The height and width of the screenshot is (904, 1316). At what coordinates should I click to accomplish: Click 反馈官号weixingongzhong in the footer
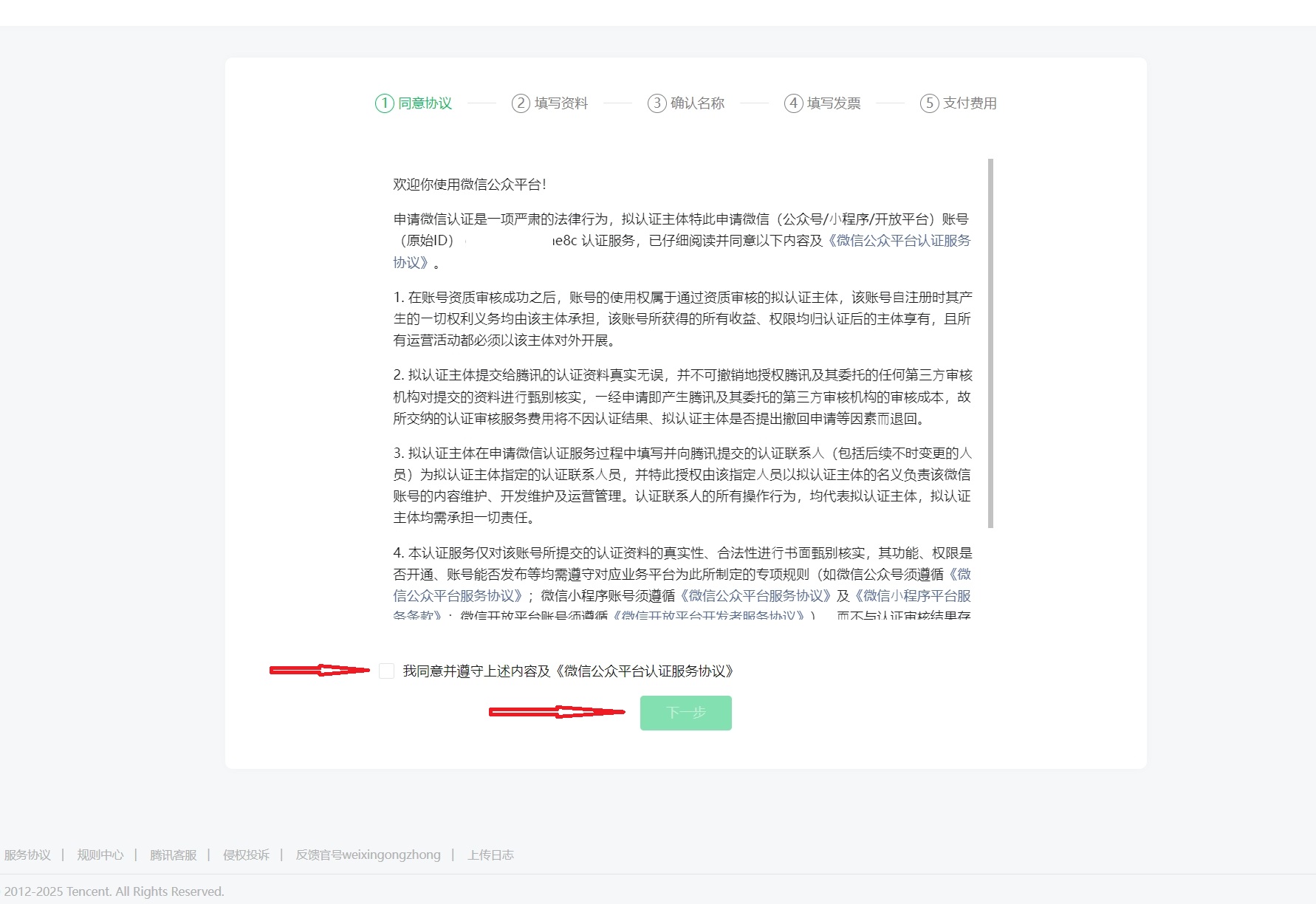pyautogui.click(x=368, y=855)
